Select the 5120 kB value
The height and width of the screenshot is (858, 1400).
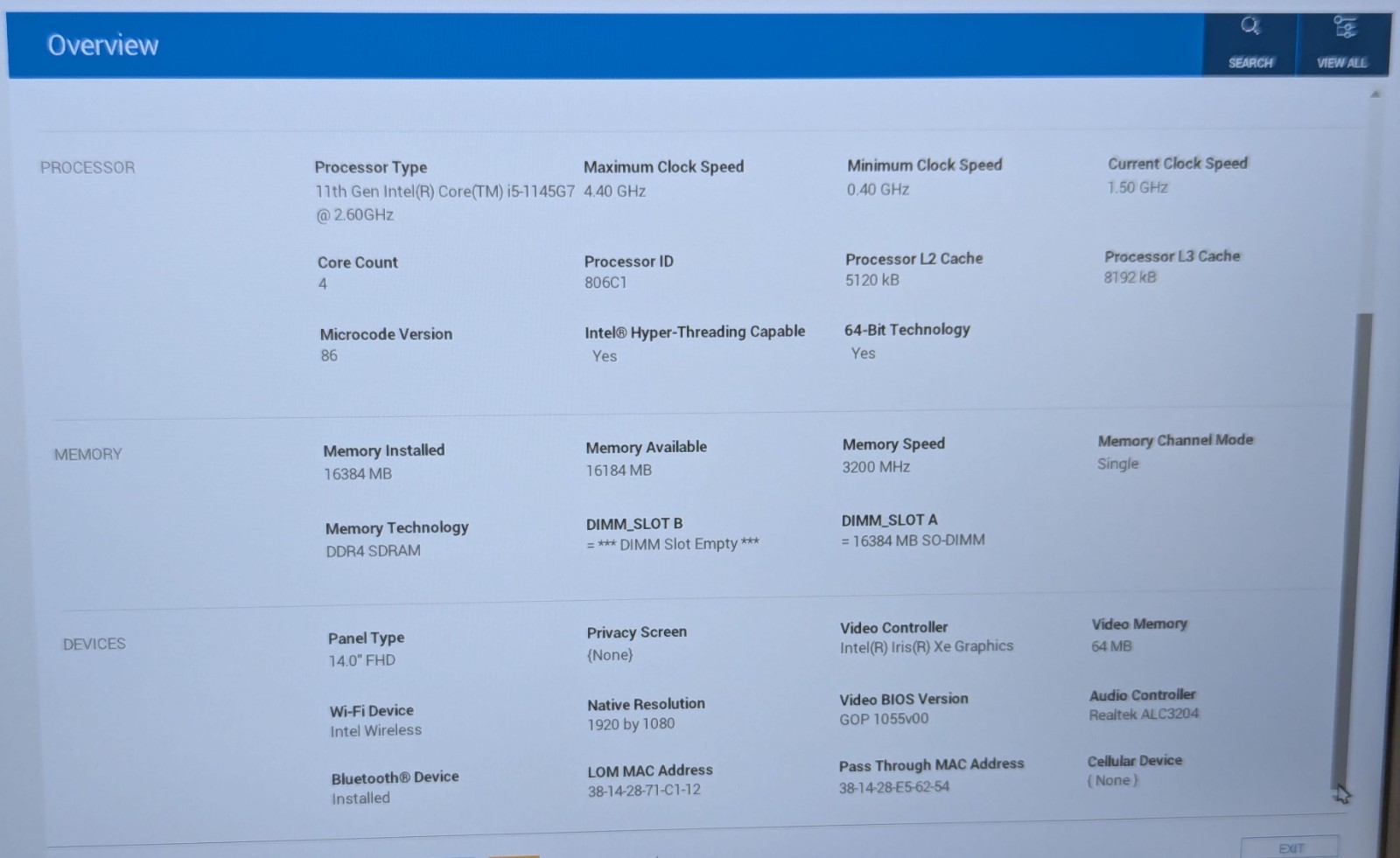[x=871, y=280]
